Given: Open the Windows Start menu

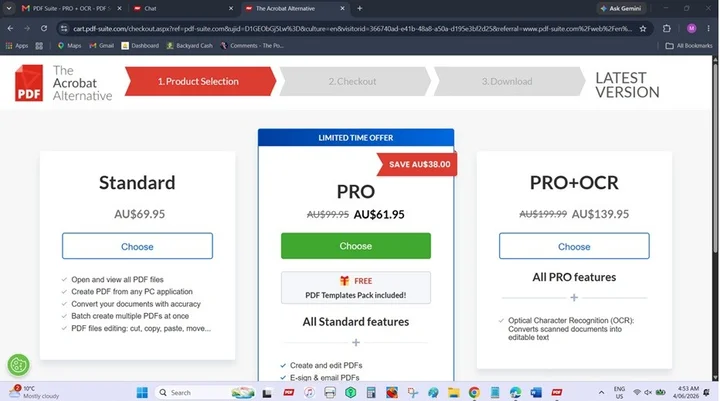Looking at the screenshot, I should pos(142,392).
